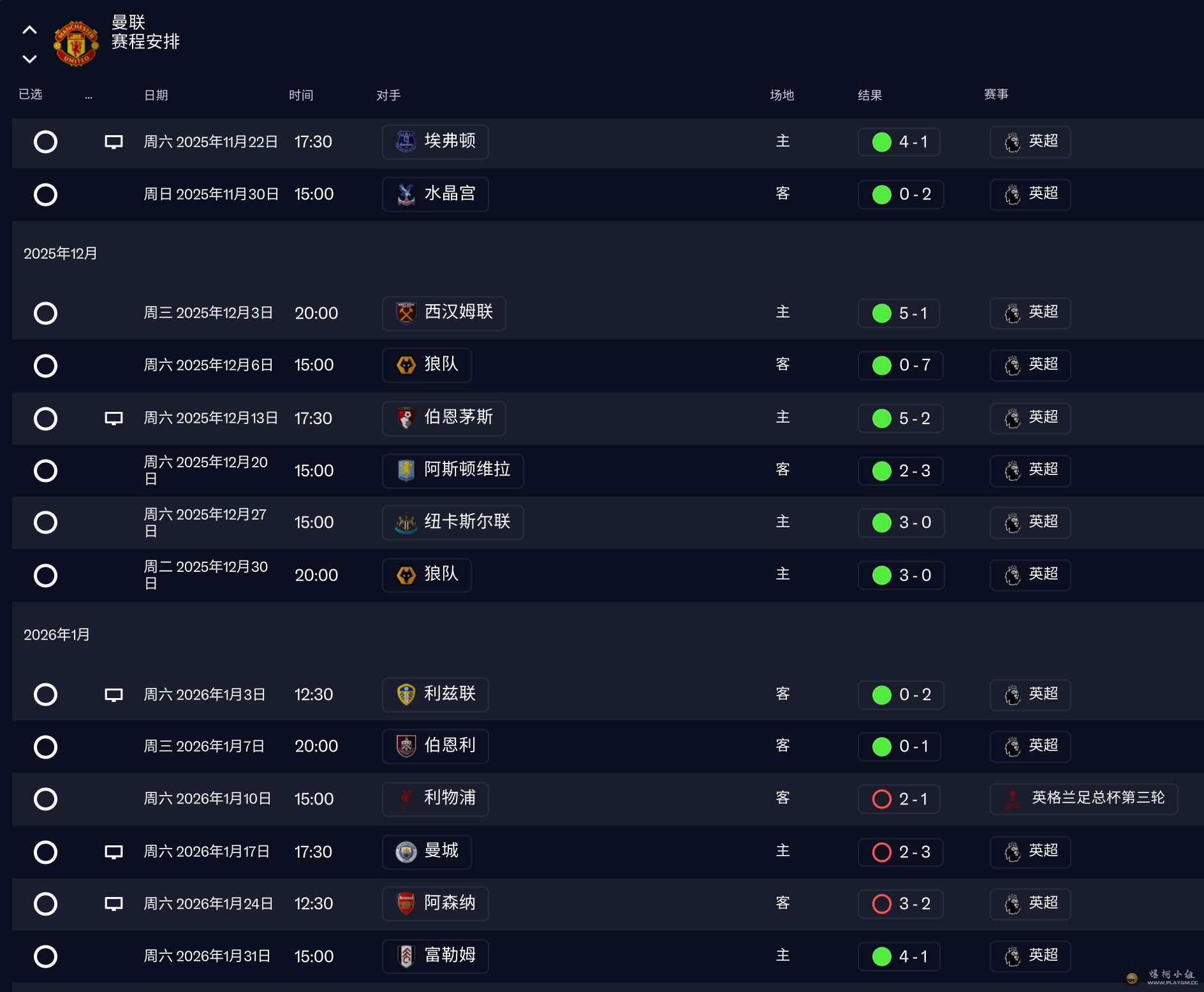Click the up chevron beside club crest

29,30
